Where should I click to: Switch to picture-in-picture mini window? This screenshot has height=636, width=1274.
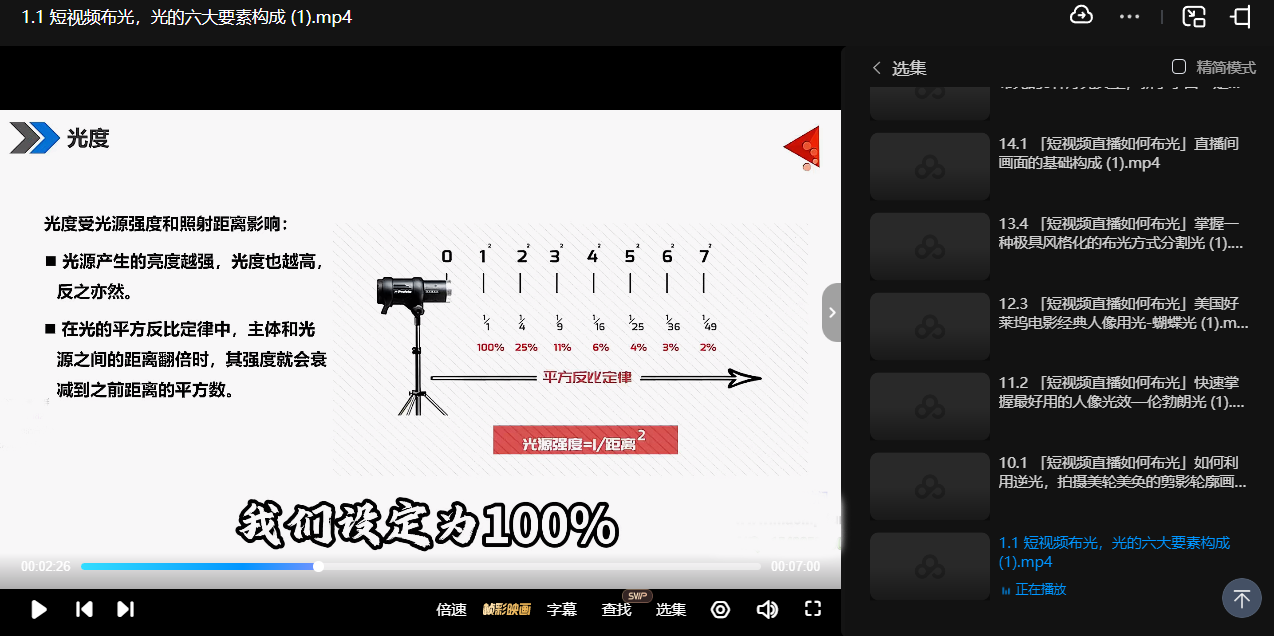(1194, 16)
